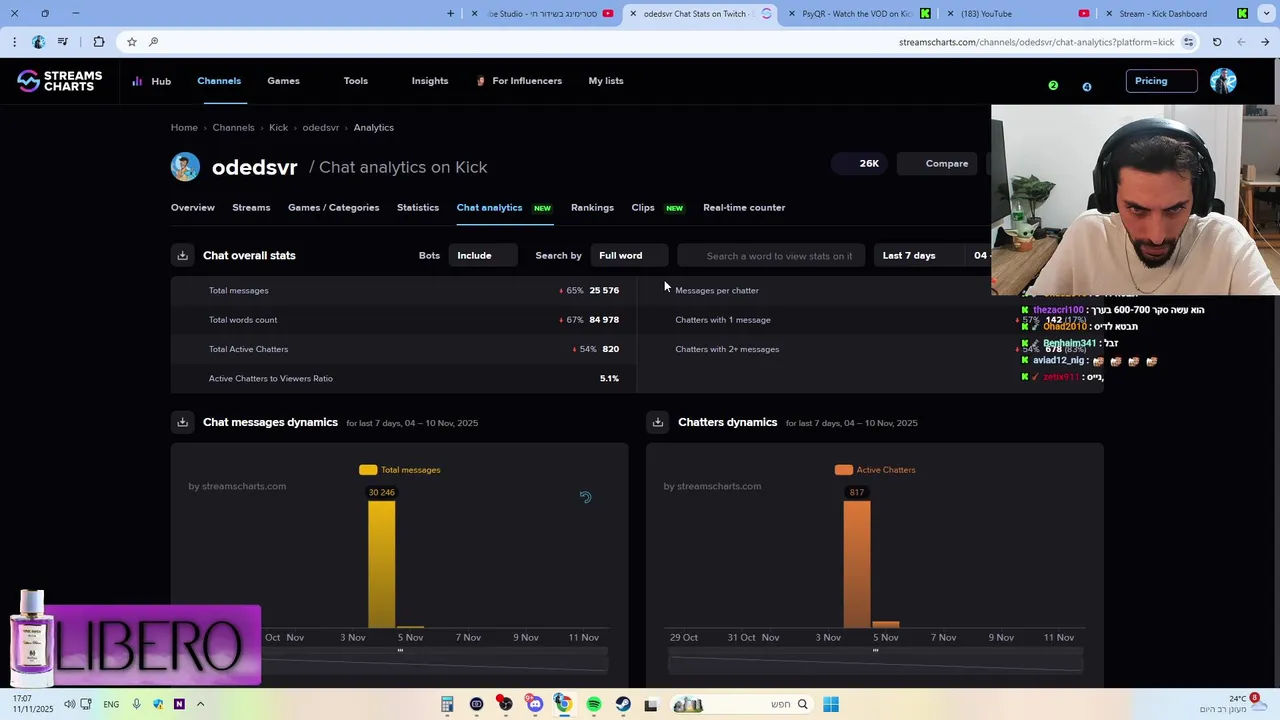Open the Last 7 days period dropdown
This screenshot has width=1280, height=720.
[x=917, y=256]
